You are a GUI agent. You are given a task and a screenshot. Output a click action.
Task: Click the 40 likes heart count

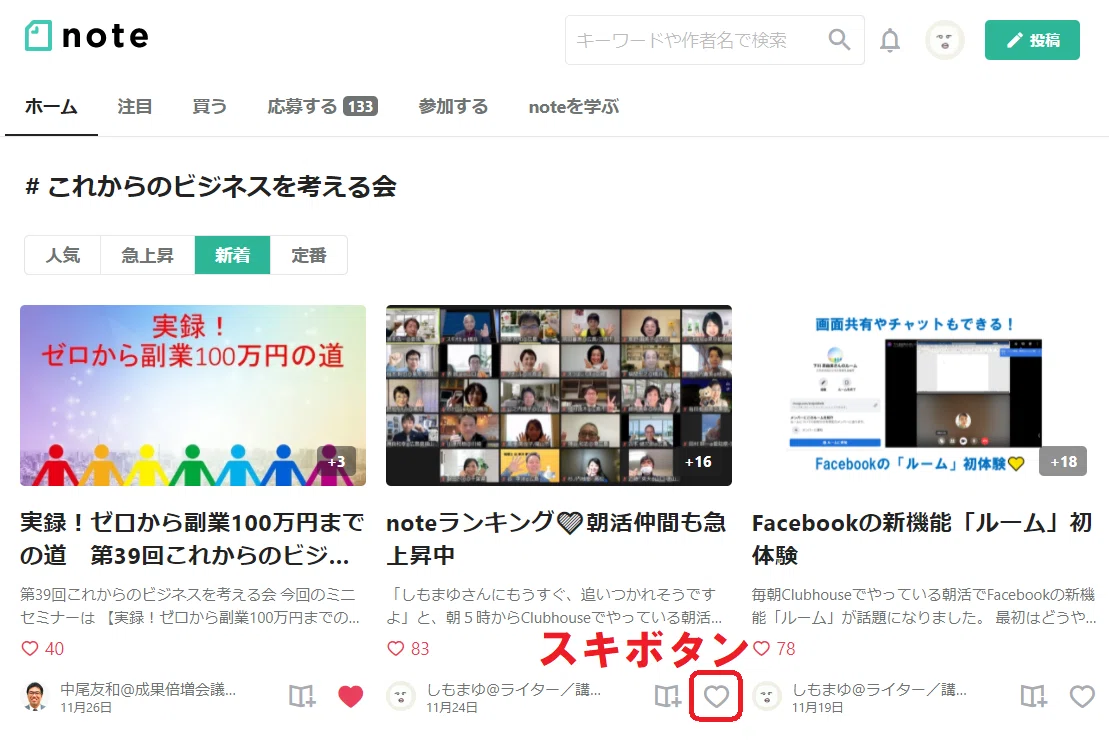[42, 648]
